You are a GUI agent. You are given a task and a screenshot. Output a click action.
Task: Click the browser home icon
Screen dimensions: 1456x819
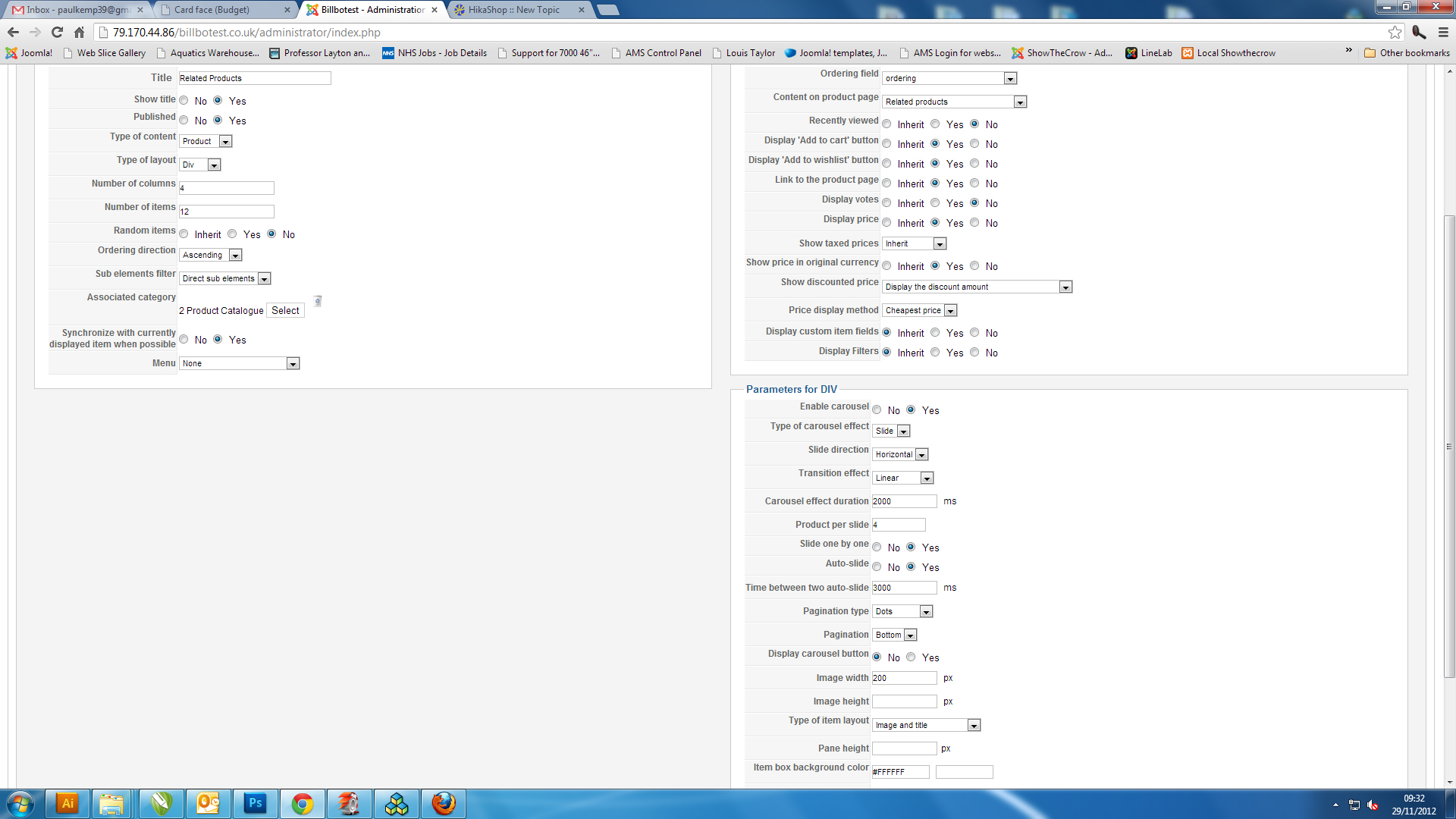79,33
